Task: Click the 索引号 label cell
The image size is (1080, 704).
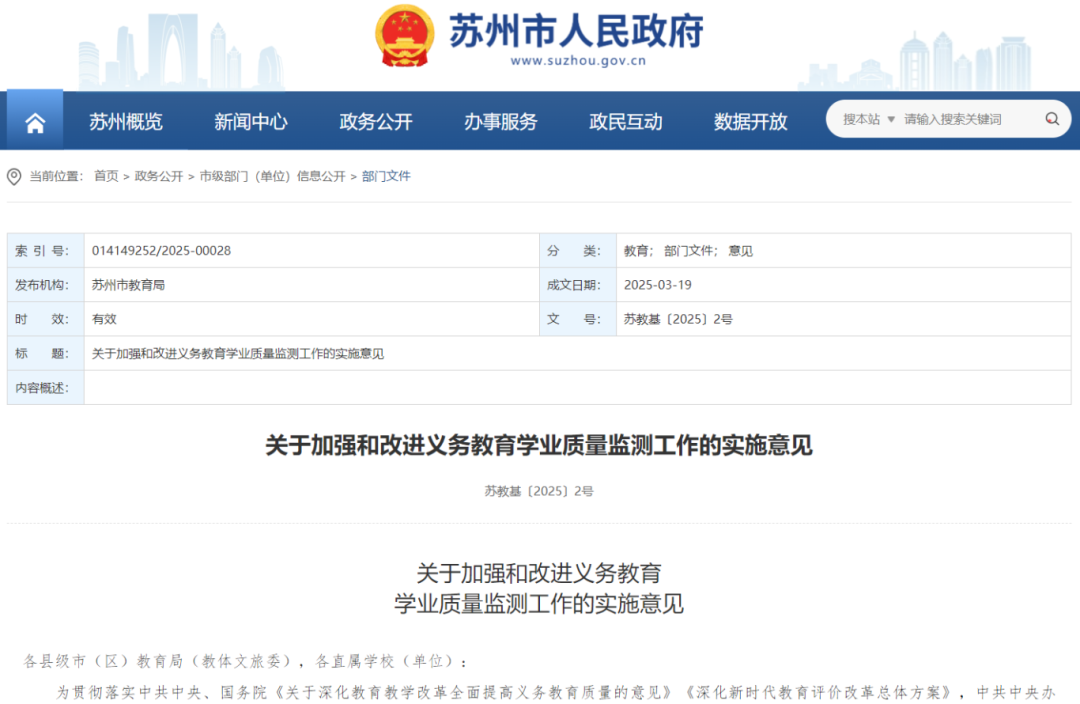Action: [45, 251]
